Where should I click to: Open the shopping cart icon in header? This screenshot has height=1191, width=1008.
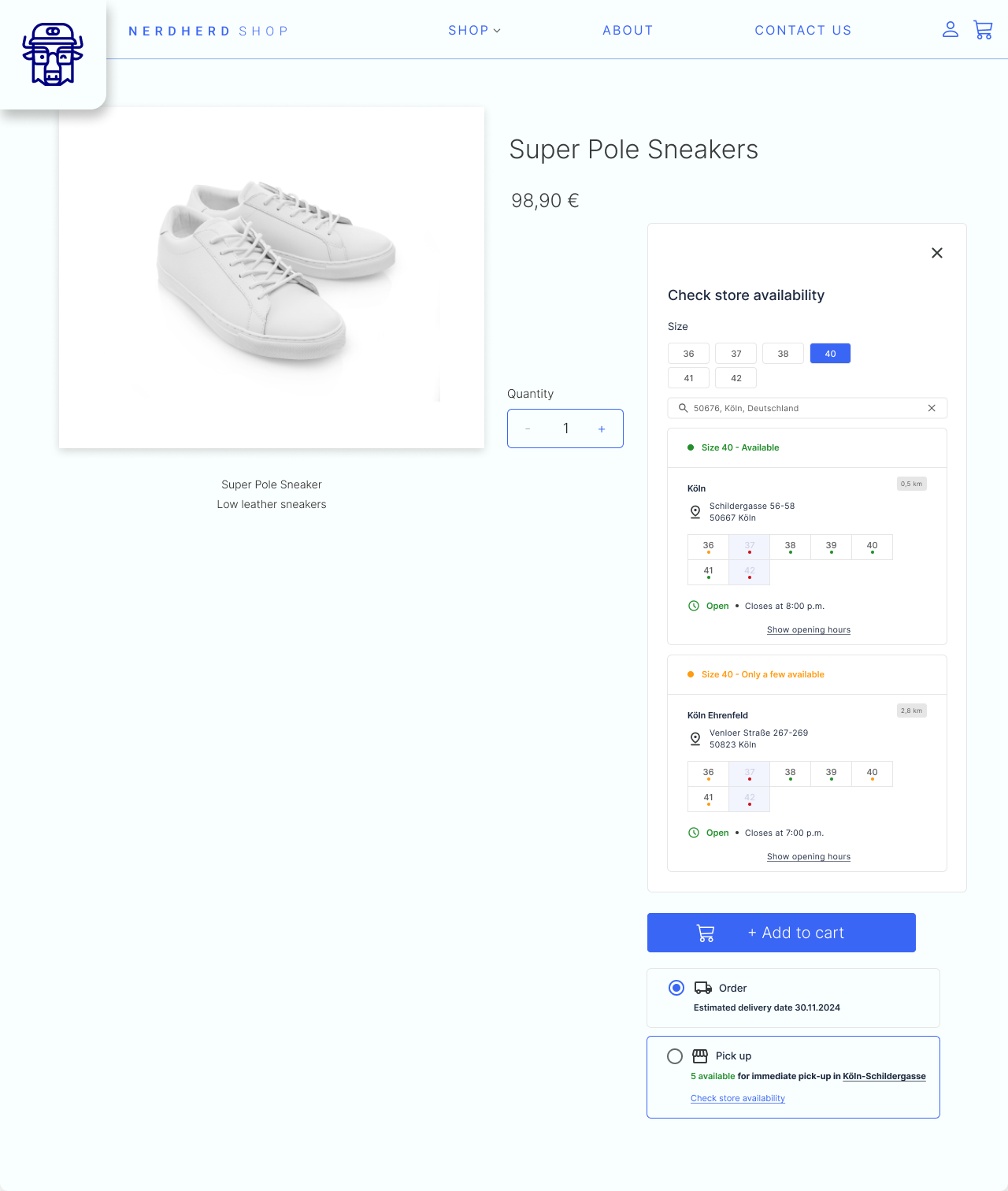tap(983, 30)
